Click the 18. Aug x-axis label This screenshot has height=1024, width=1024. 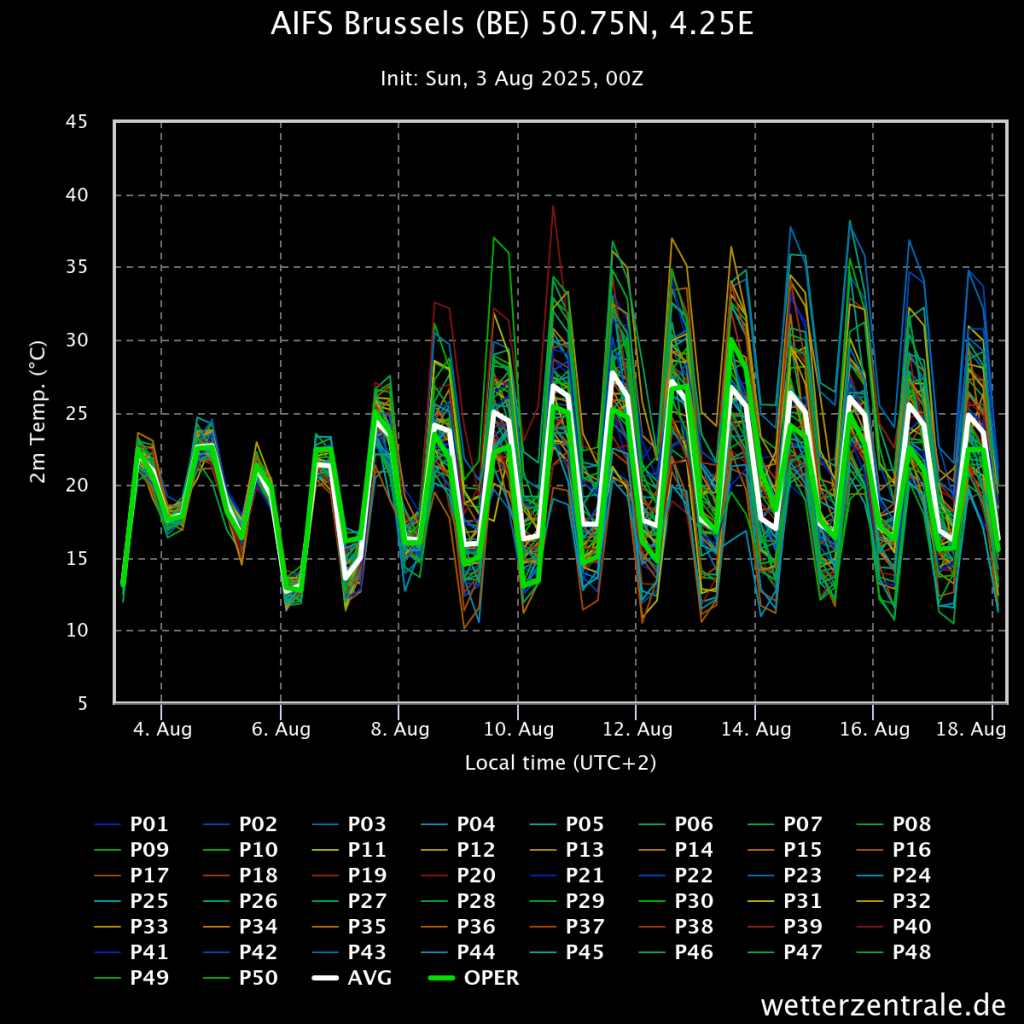tap(971, 729)
